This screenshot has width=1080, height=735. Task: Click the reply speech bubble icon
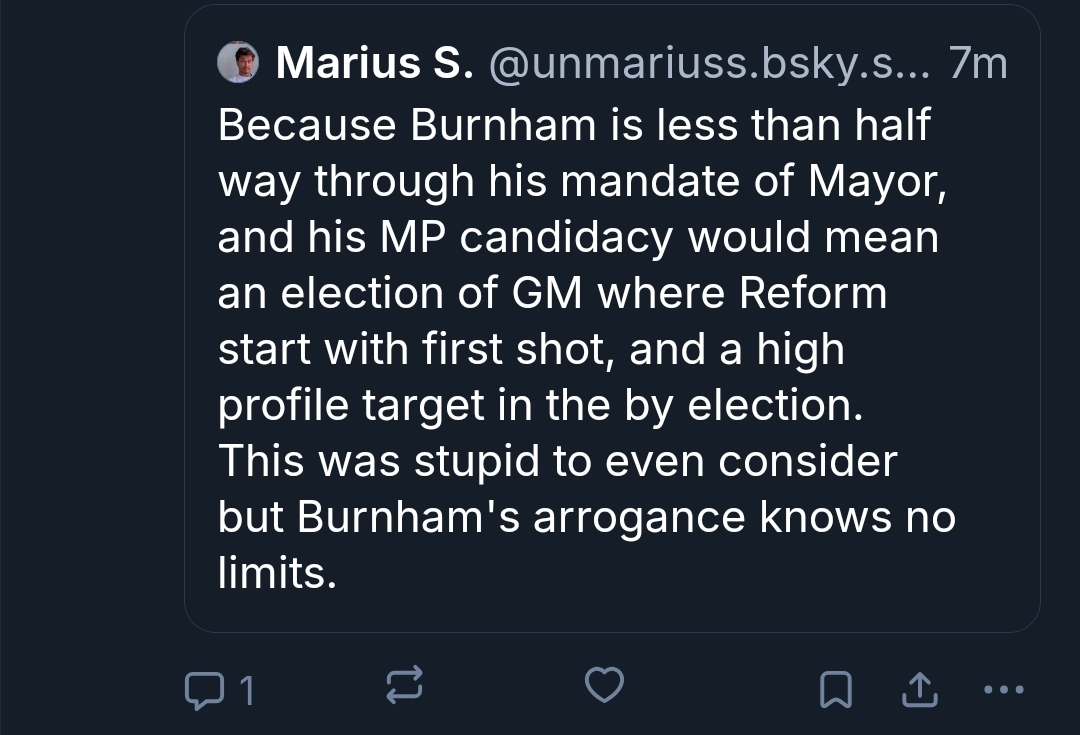click(204, 688)
